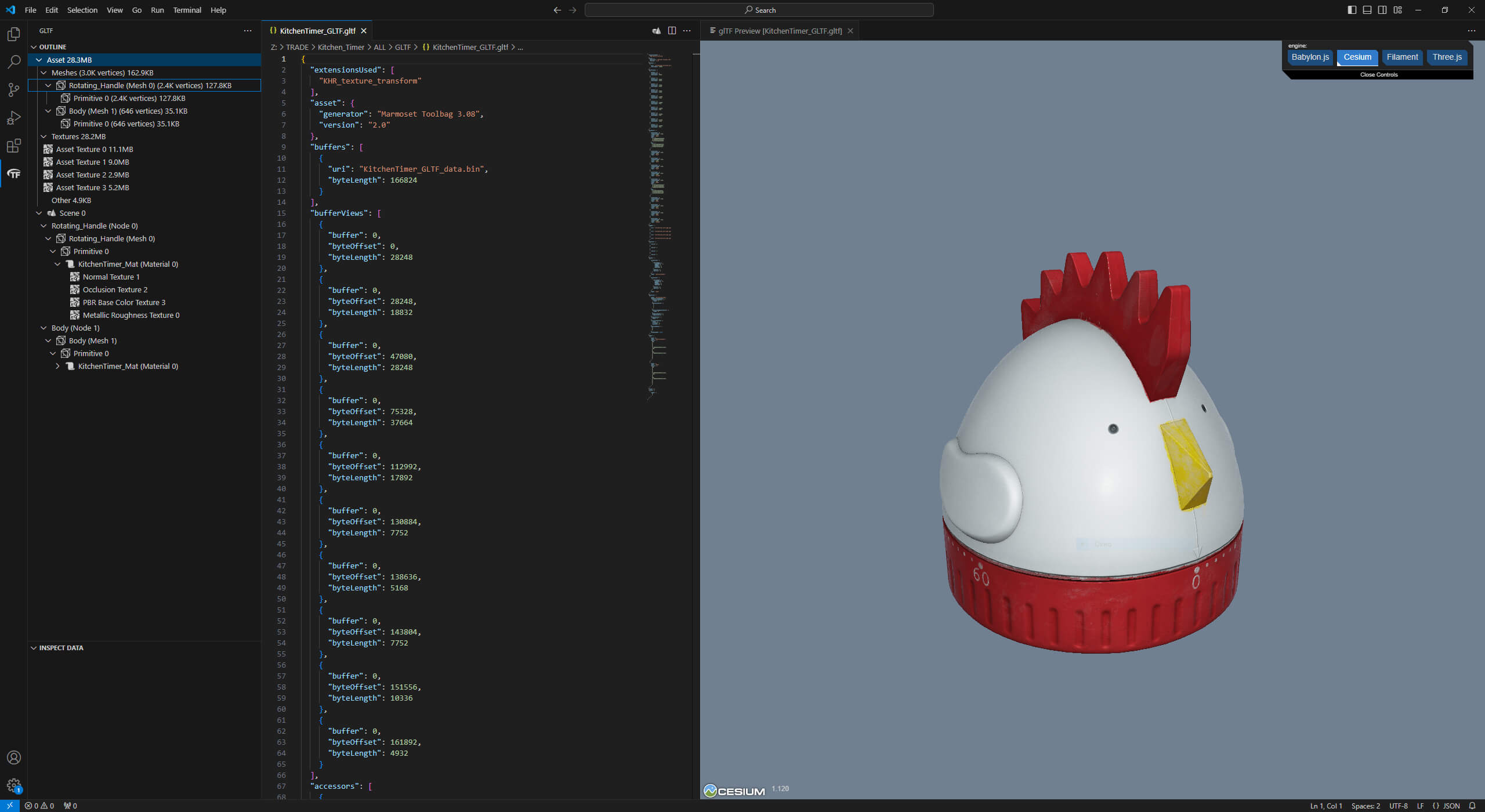Open the Terminal menu
The width and height of the screenshot is (1485, 812).
point(187,10)
